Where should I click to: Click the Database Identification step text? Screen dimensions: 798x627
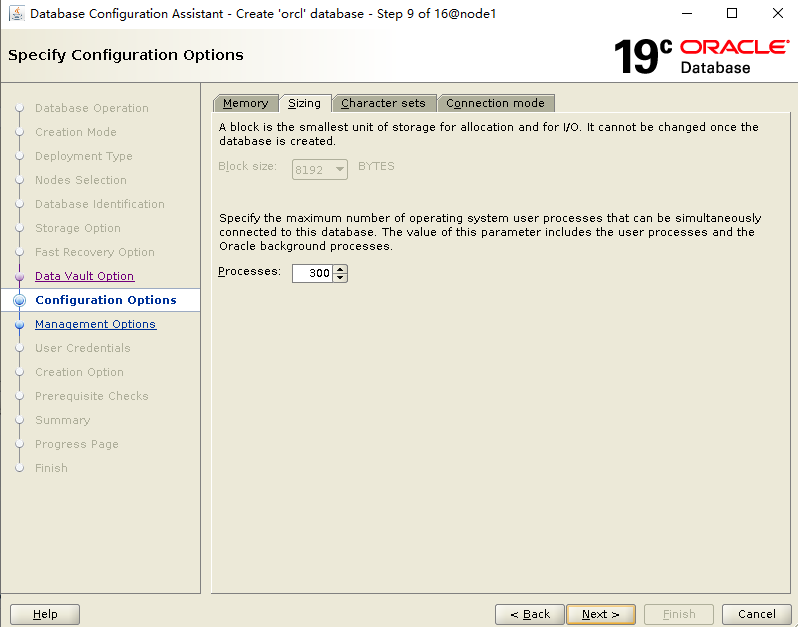tap(100, 204)
